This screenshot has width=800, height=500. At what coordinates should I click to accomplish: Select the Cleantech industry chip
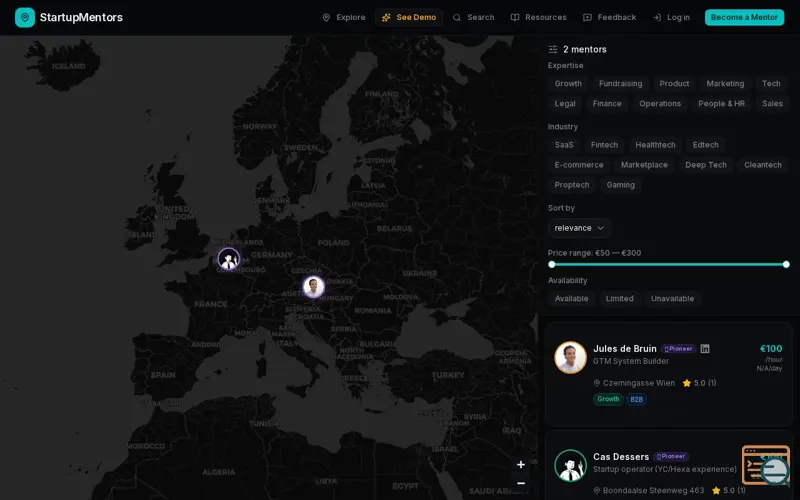coord(763,165)
